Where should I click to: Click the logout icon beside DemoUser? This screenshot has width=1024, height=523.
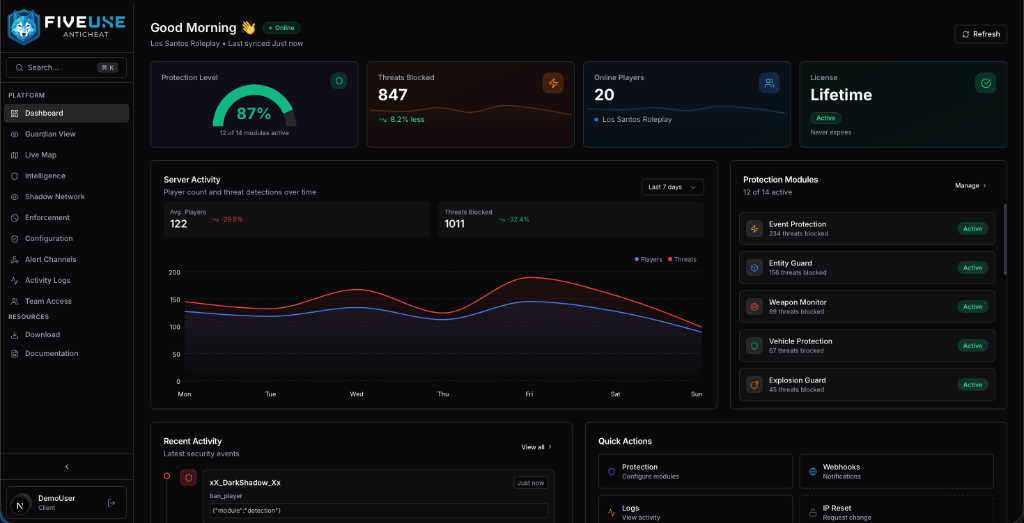[111, 502]
